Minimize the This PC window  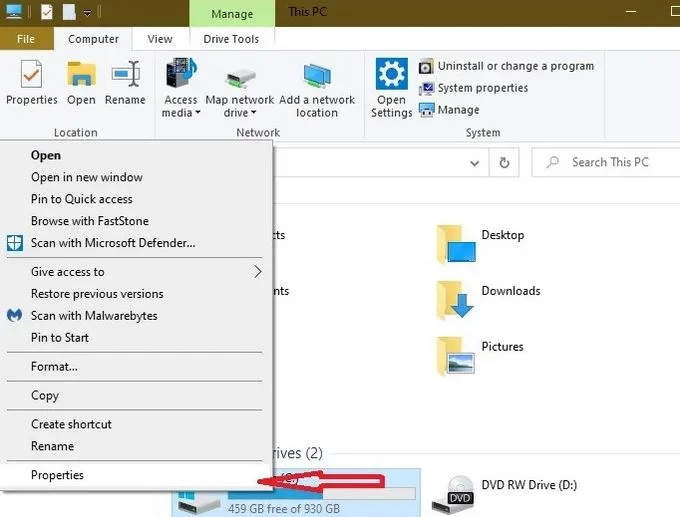pos(631,11)
